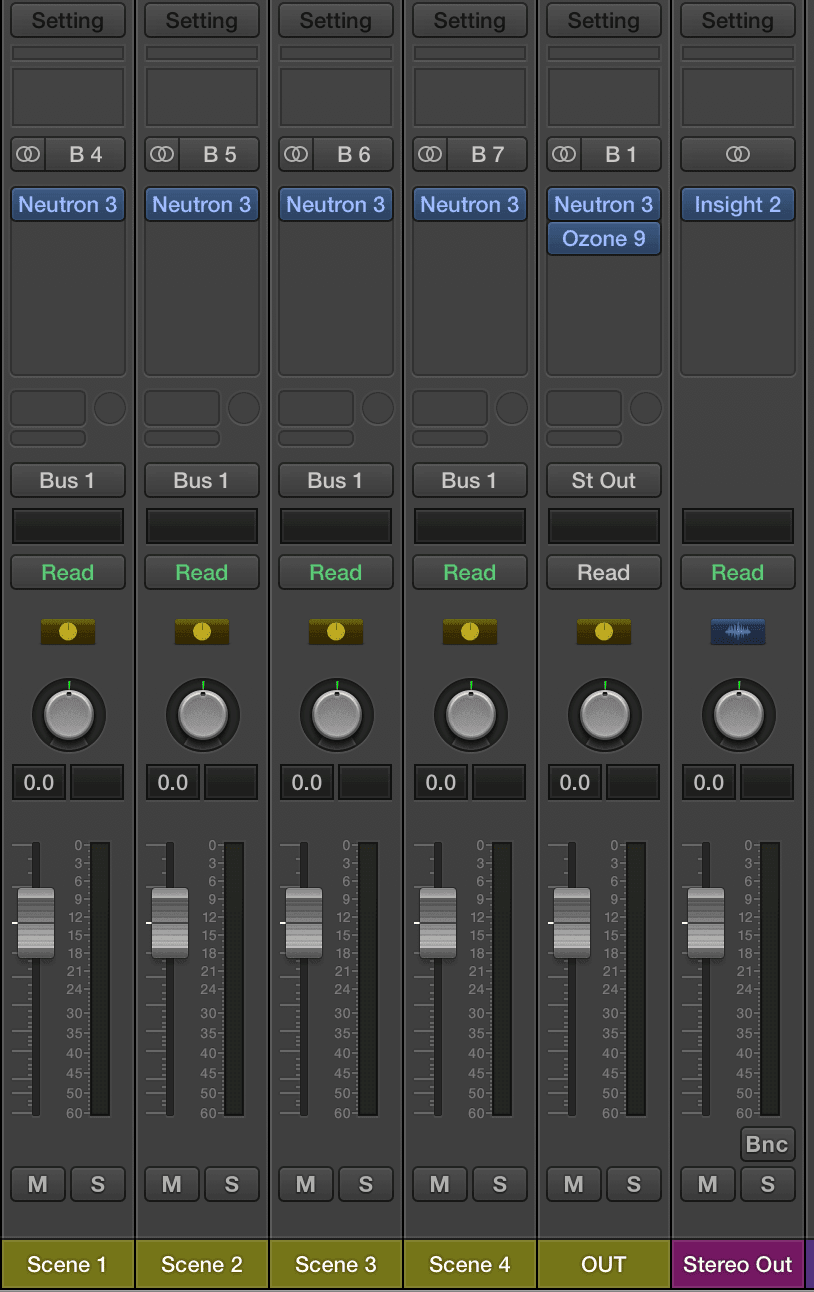This screenshot has width=814, height=1292.
Task: Open the St Out output menu
Action: pos(604,480)
